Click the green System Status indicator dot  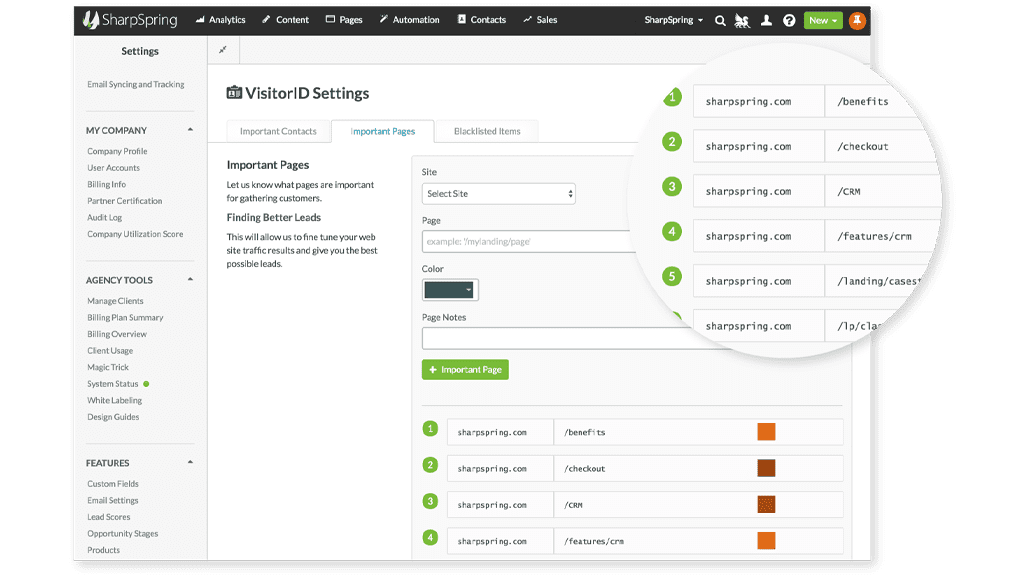point(146,384)
